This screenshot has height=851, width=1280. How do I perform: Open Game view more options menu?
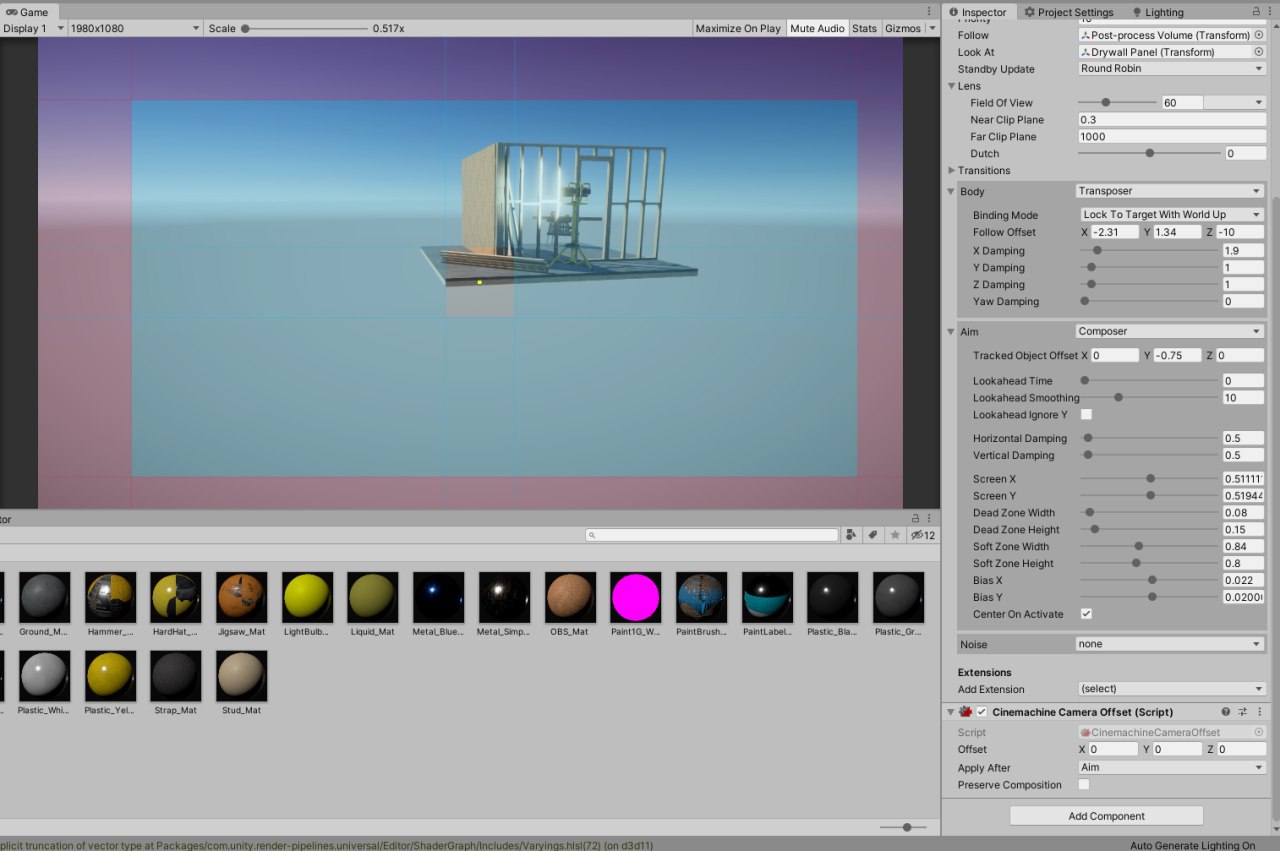tap(930, 11)
